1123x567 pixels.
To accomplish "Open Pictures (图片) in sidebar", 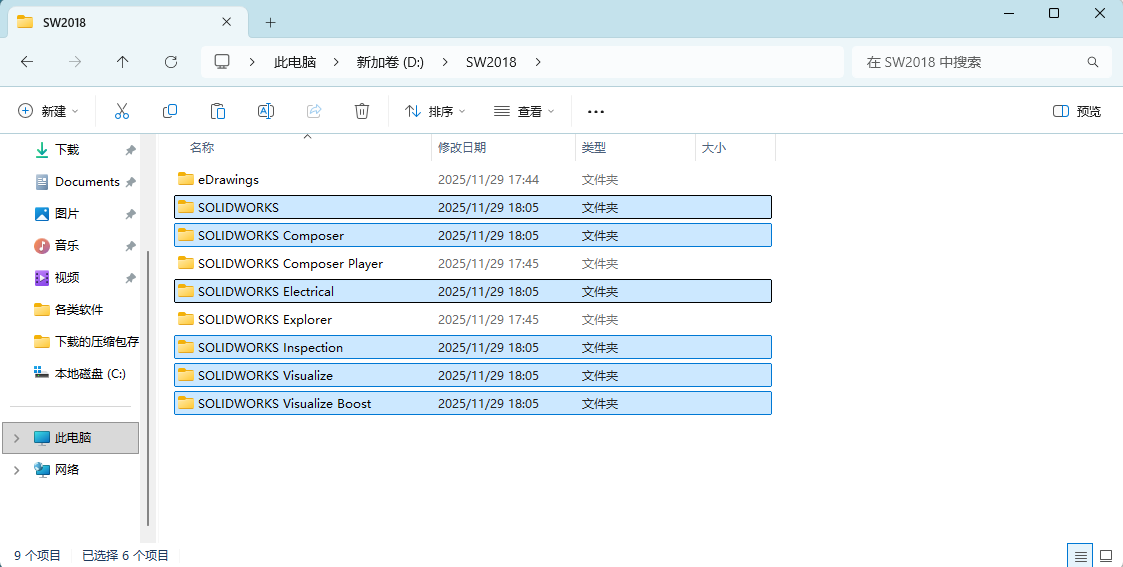I will click(67, 213).
